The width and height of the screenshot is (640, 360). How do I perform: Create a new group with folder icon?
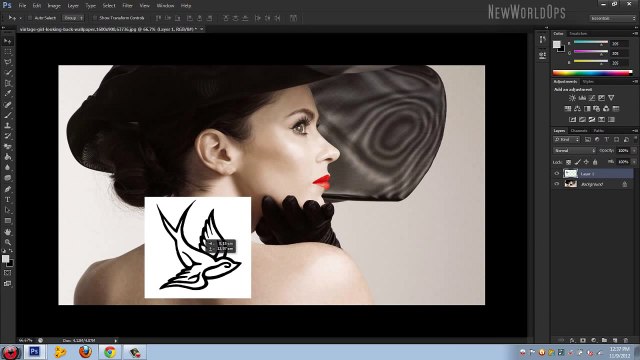coord(604,340)
